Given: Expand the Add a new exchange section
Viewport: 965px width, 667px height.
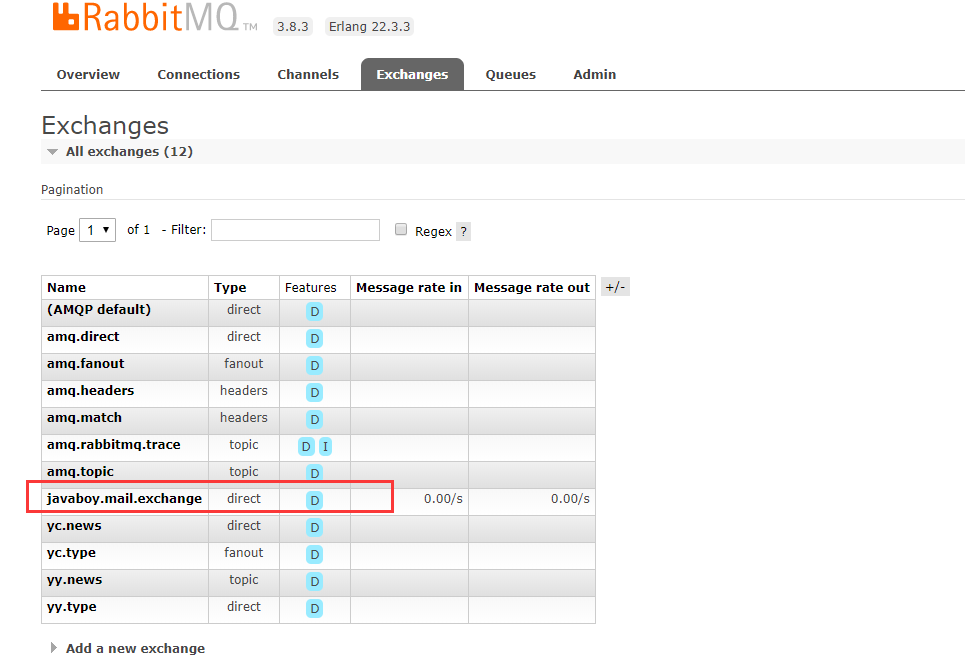Looking at the screenshot, I should (x=128, y=648).
